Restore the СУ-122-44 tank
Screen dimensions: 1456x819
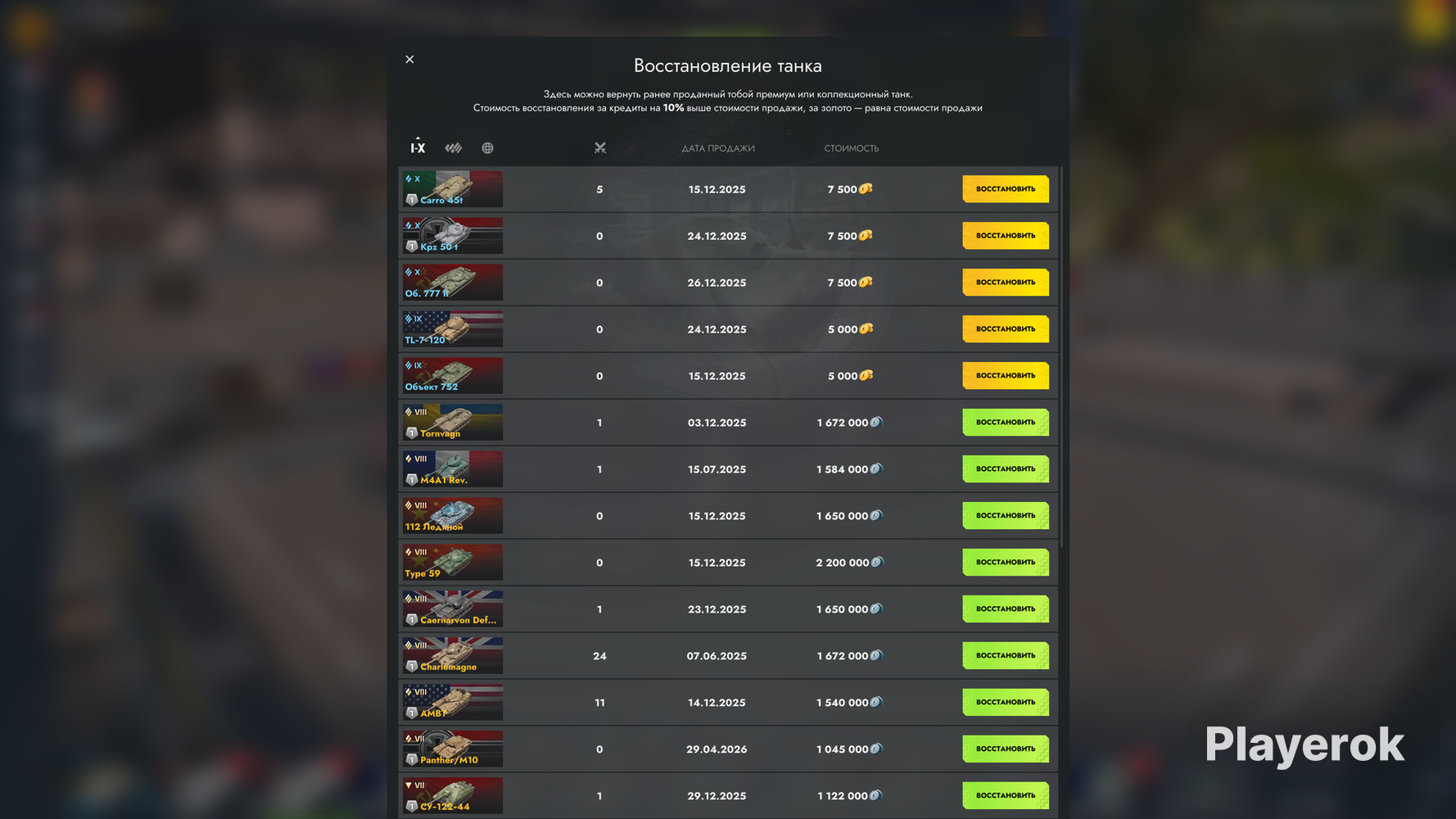pos(1006,796)
